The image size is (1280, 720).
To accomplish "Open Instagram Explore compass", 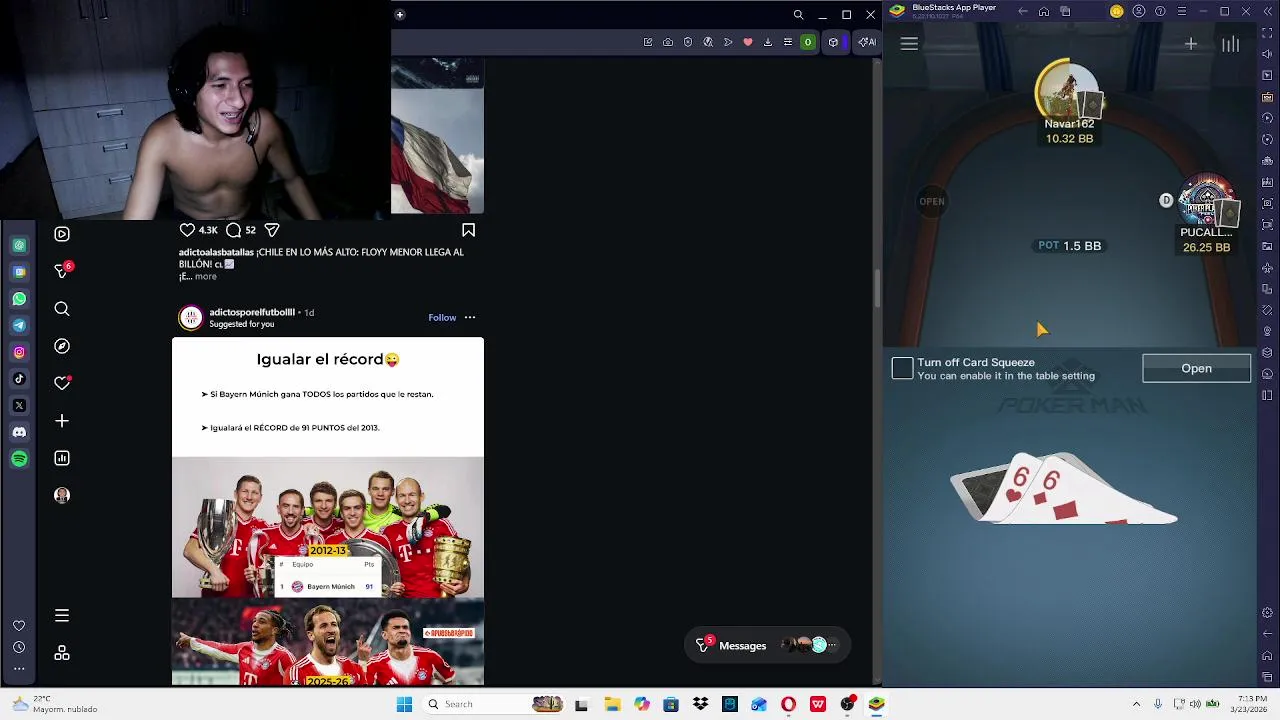I will (x=62, y=346).
